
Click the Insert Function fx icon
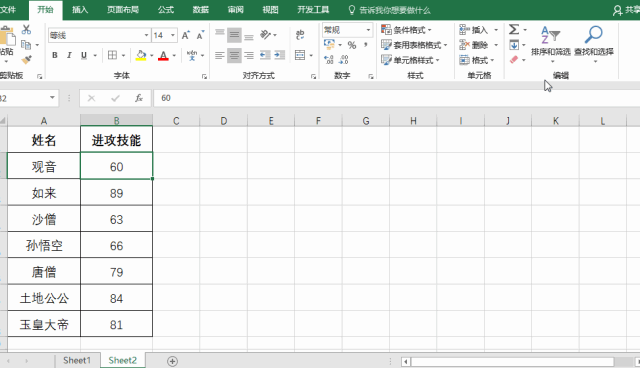pyautogui.click(x=139, y=98)
